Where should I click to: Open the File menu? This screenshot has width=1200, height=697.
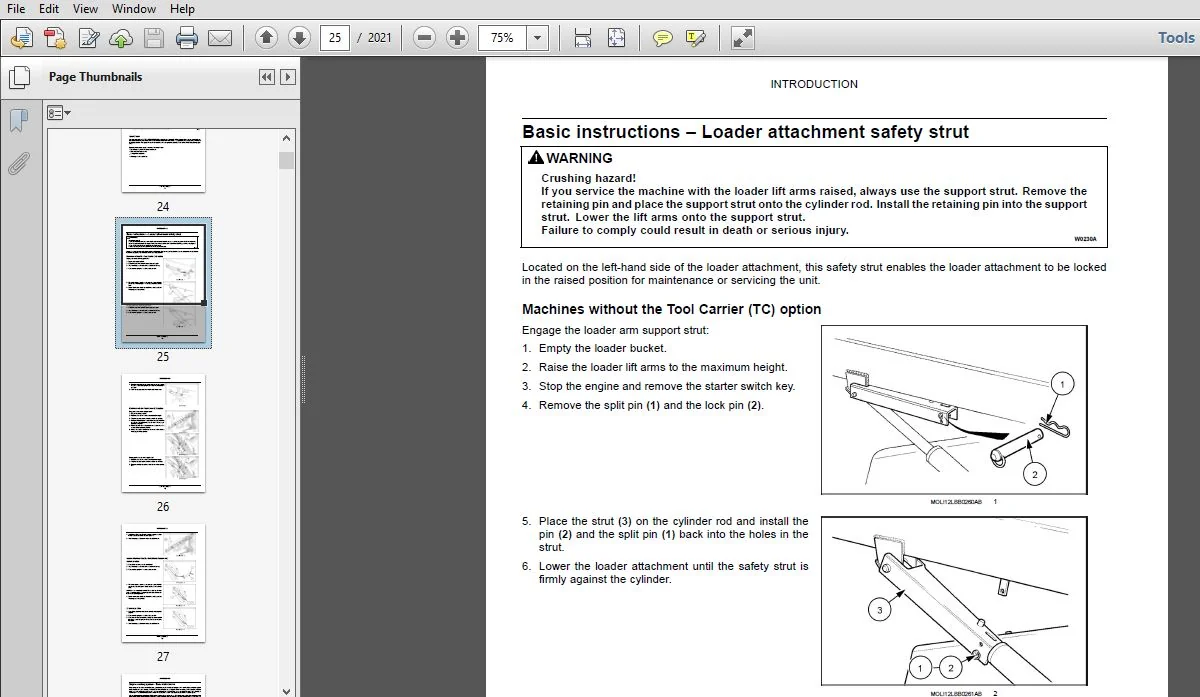coord(16,8)
